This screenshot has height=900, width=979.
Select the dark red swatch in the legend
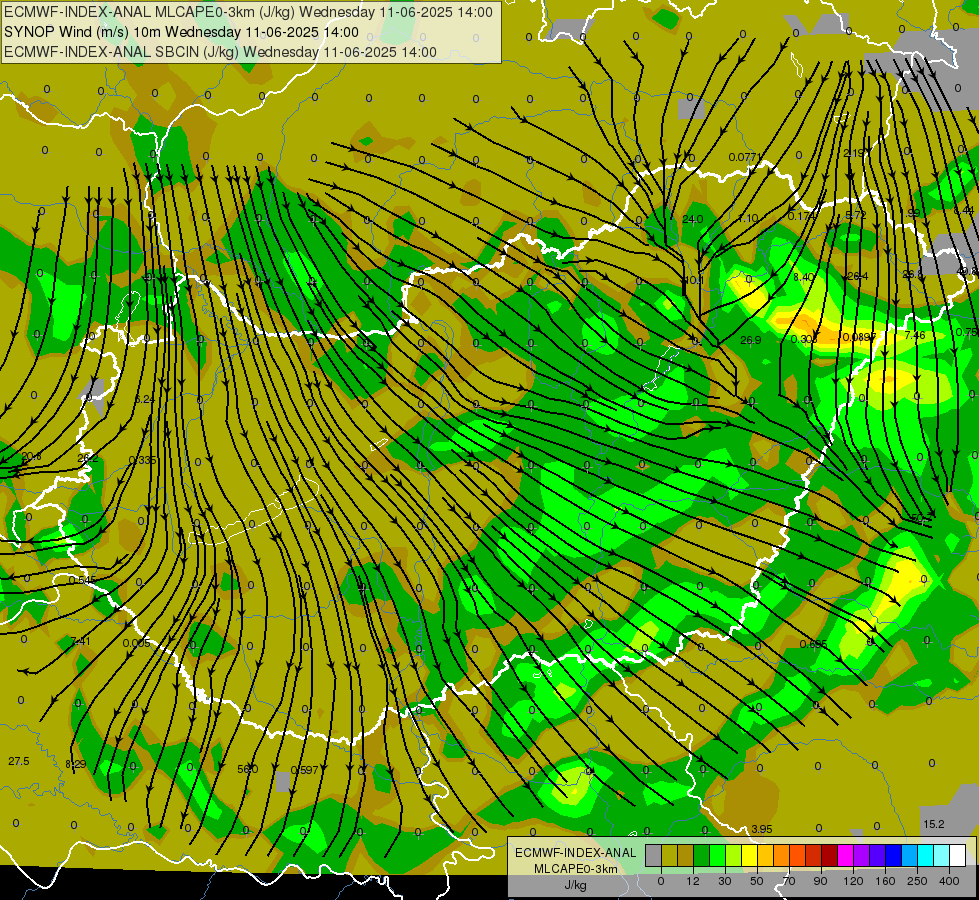click(829, 855)
